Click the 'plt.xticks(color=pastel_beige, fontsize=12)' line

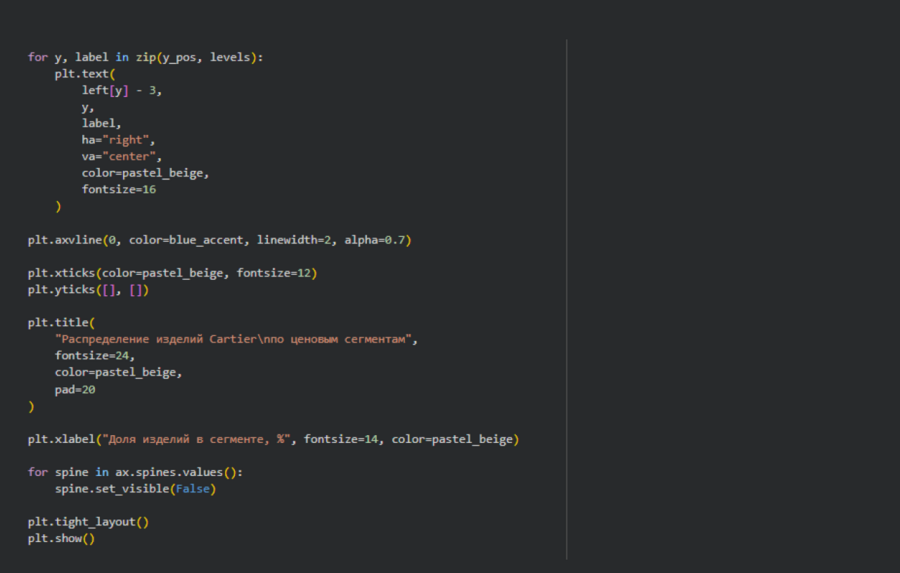[172, 273]
